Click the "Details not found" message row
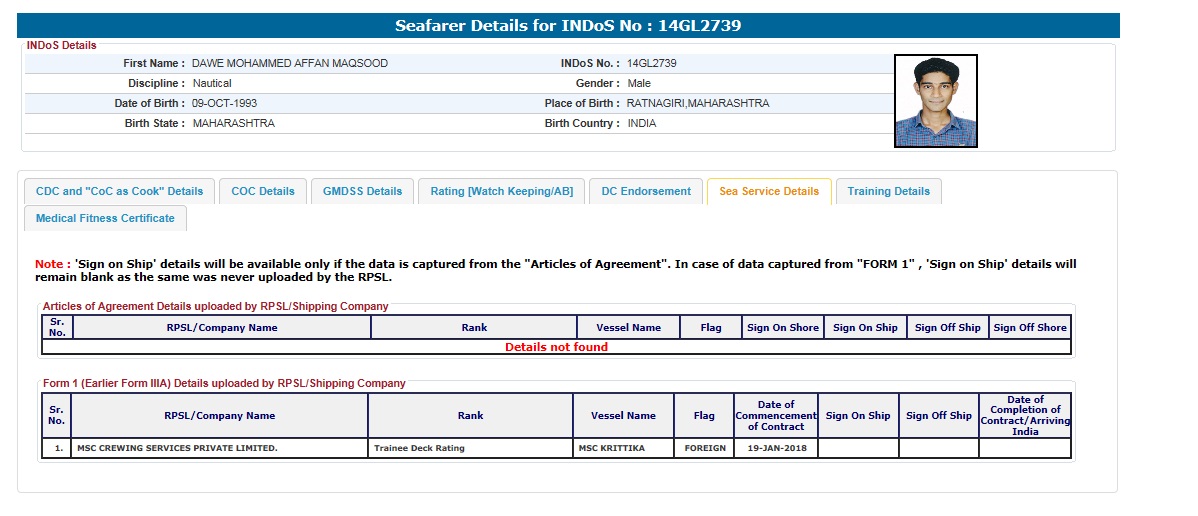 coord(556,347)
